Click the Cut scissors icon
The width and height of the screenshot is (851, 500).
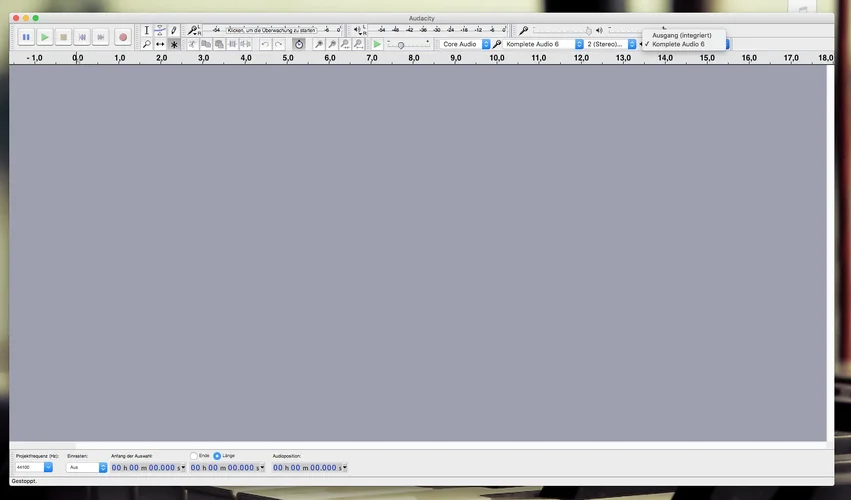click(193, 44)
